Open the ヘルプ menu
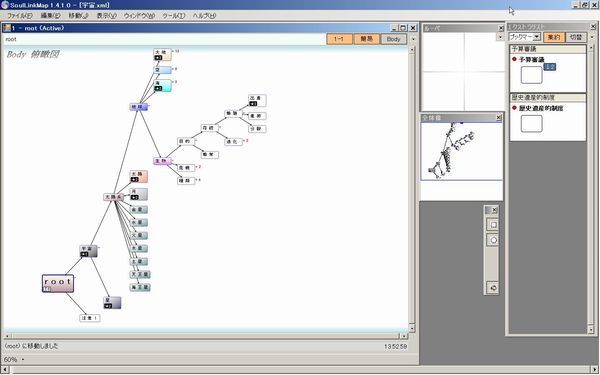The image size is (600, 375). 204,16
